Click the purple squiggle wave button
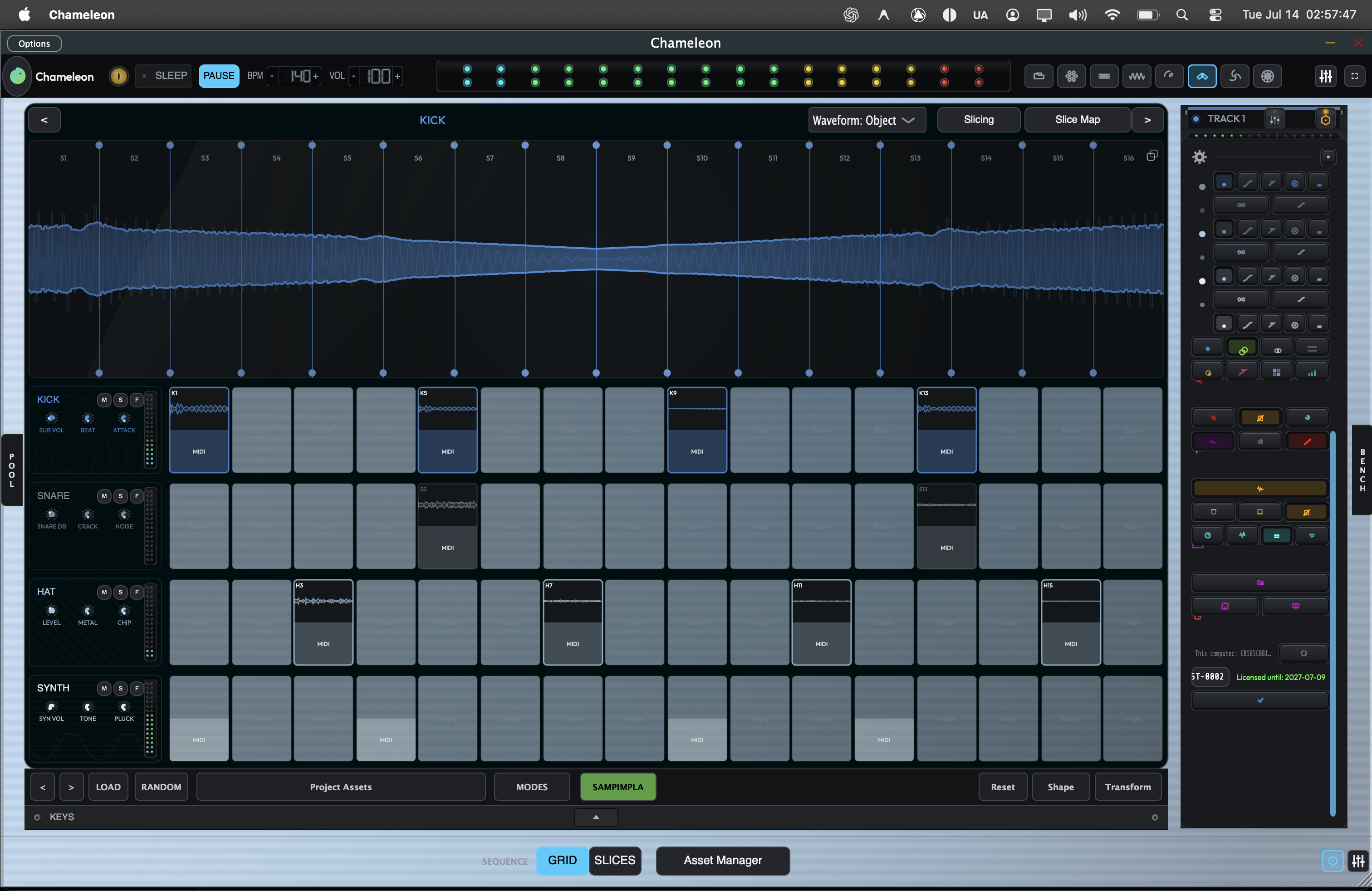 (x=1213, y=442)
